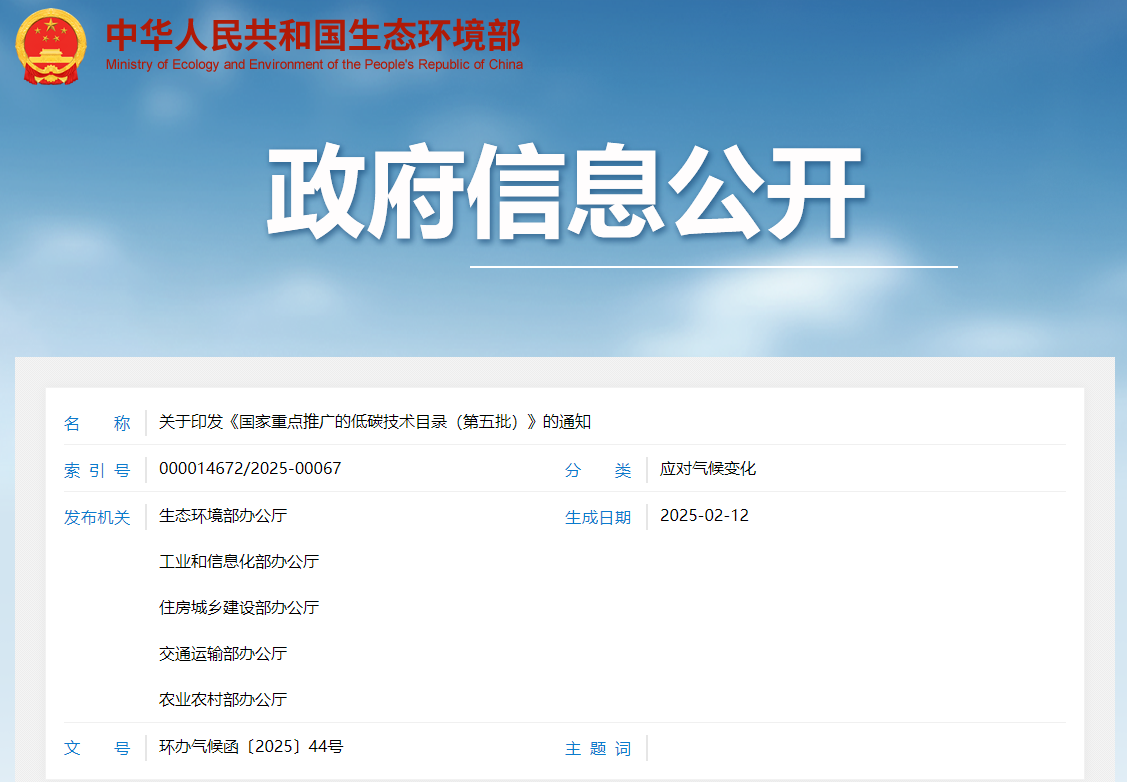This screenshot has width=1127, height=782.
Task: Select issuing agency 交通运输部办公厅
Action: point(223,653)
